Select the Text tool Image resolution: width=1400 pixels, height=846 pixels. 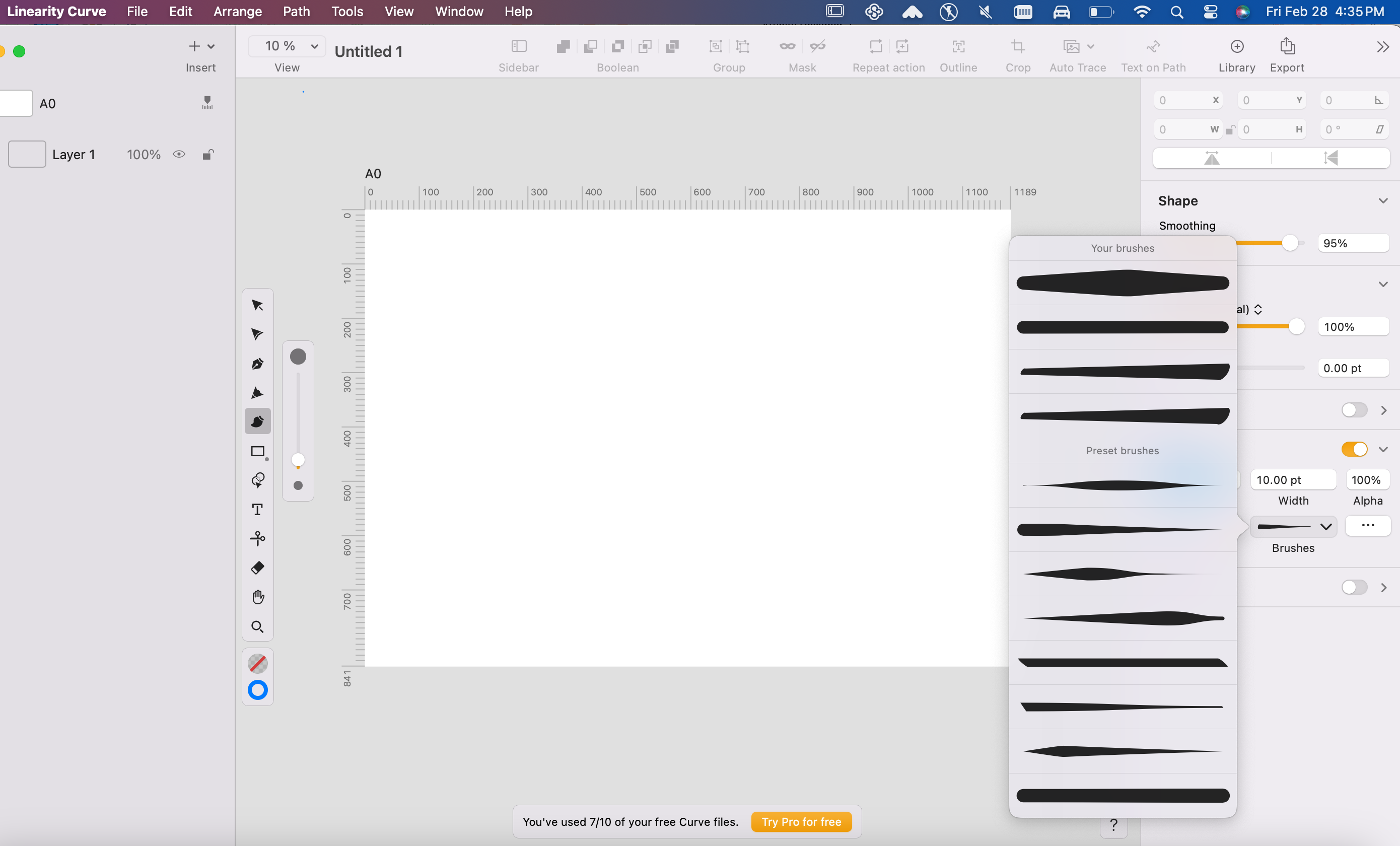coord(257,510)
